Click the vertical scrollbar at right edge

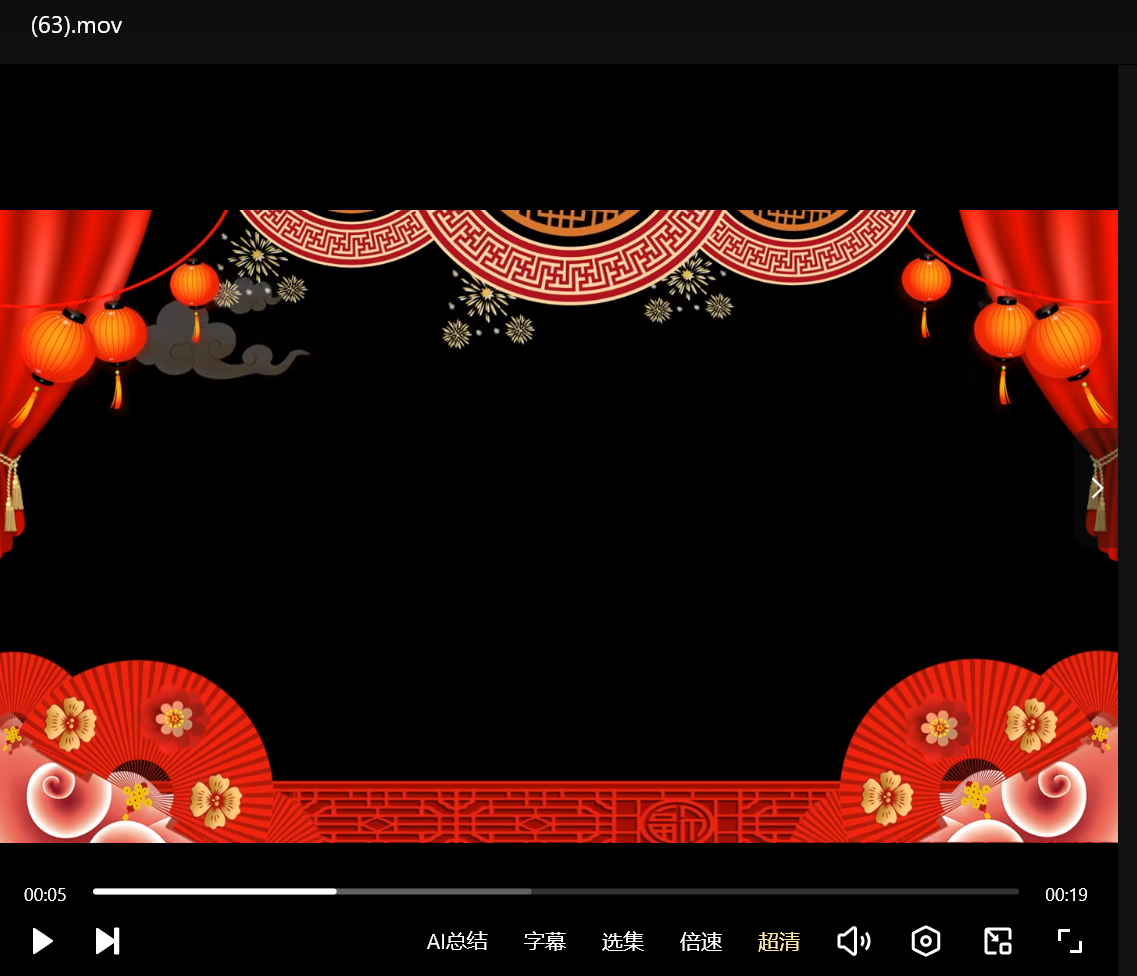pos(1127,500)
